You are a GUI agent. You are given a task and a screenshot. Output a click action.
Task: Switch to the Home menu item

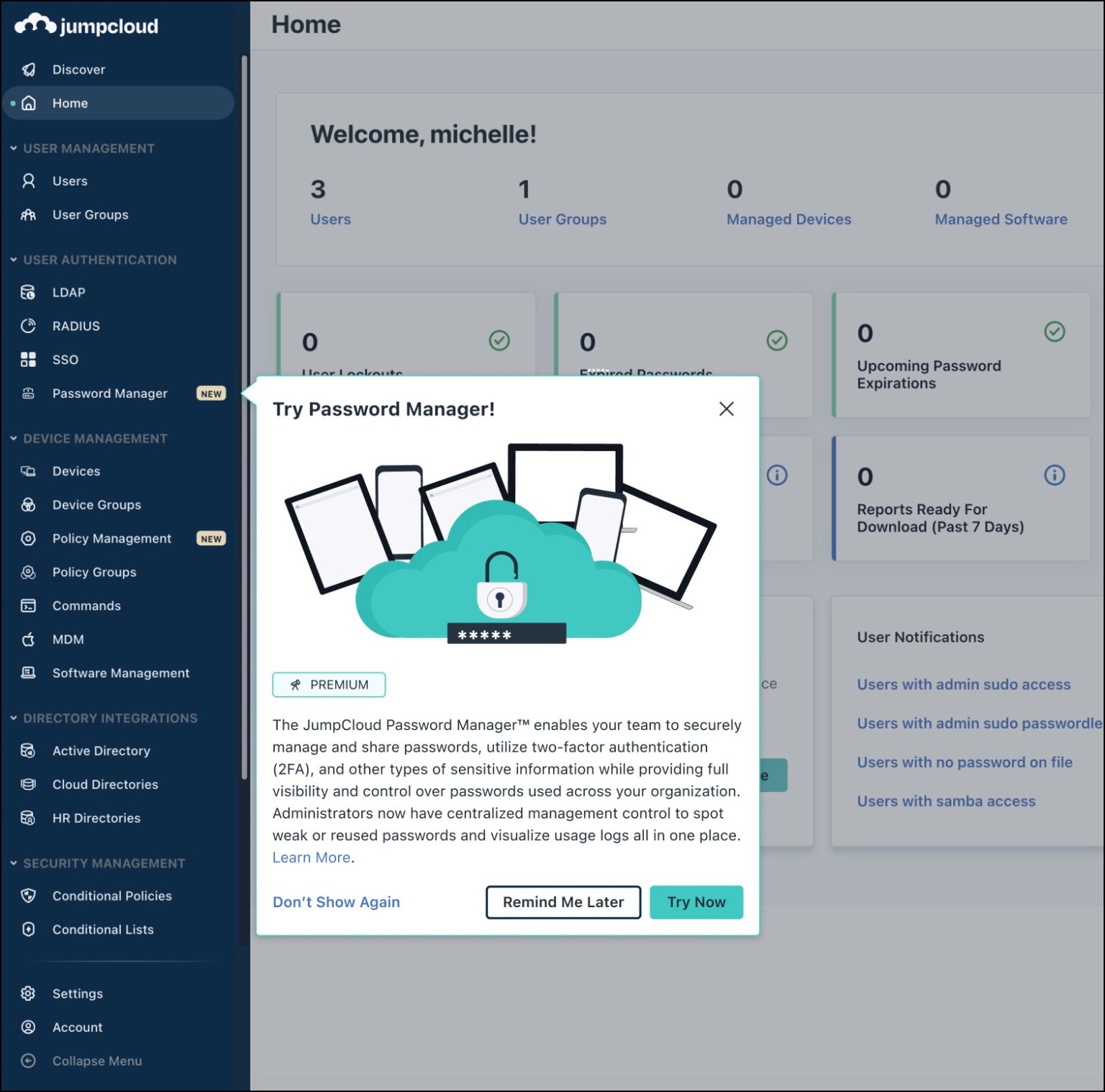[x=70, y=103]
